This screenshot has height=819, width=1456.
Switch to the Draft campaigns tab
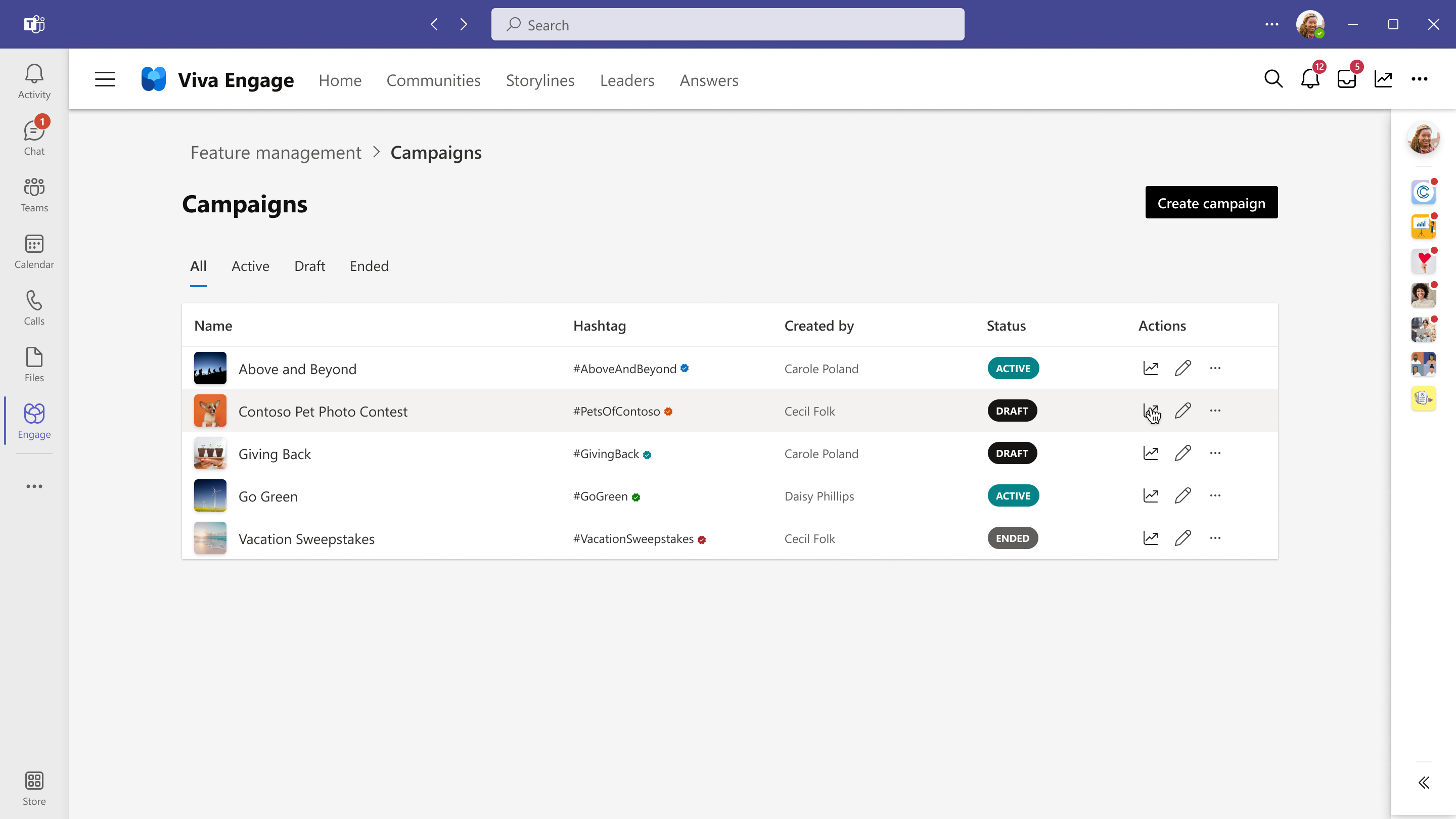[309, 266]
